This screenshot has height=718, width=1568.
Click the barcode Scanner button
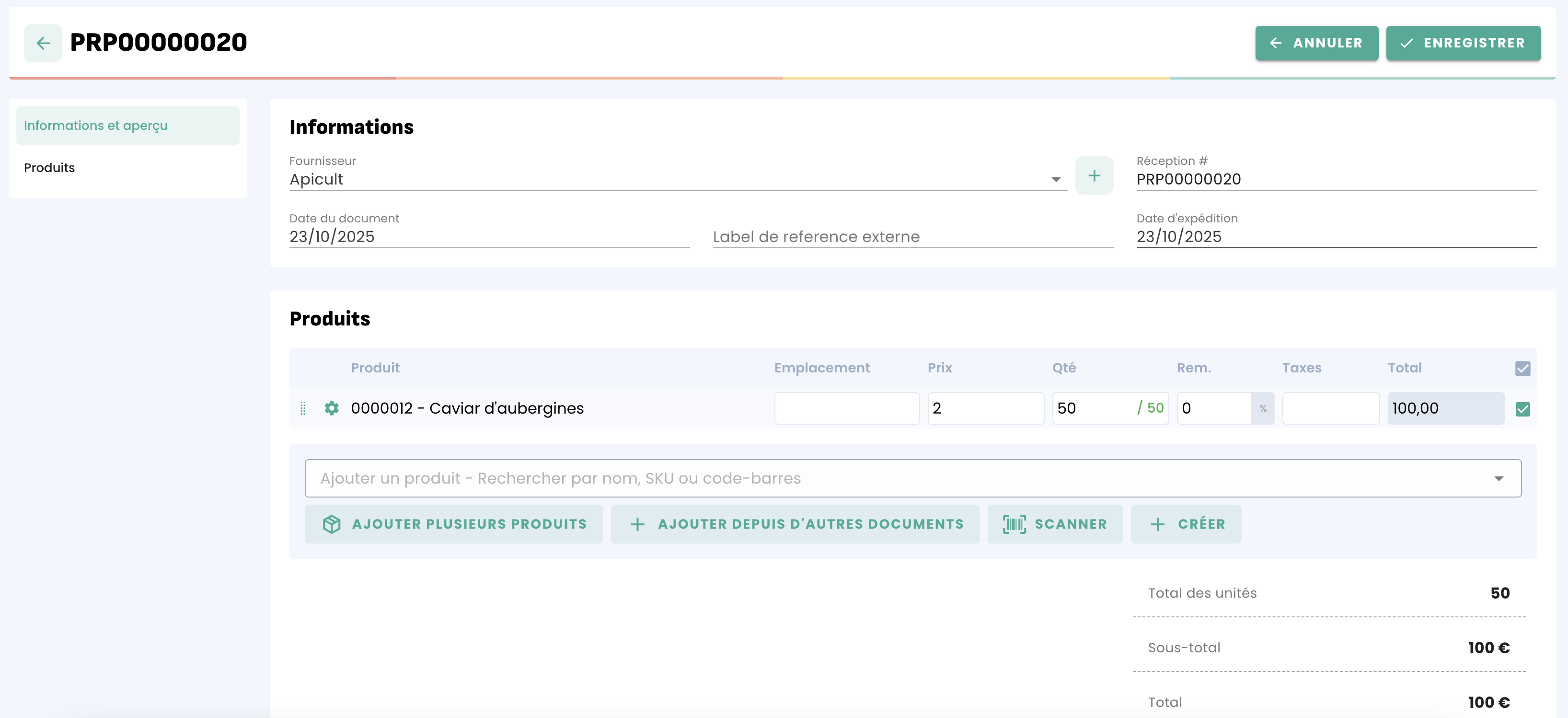1054,524
